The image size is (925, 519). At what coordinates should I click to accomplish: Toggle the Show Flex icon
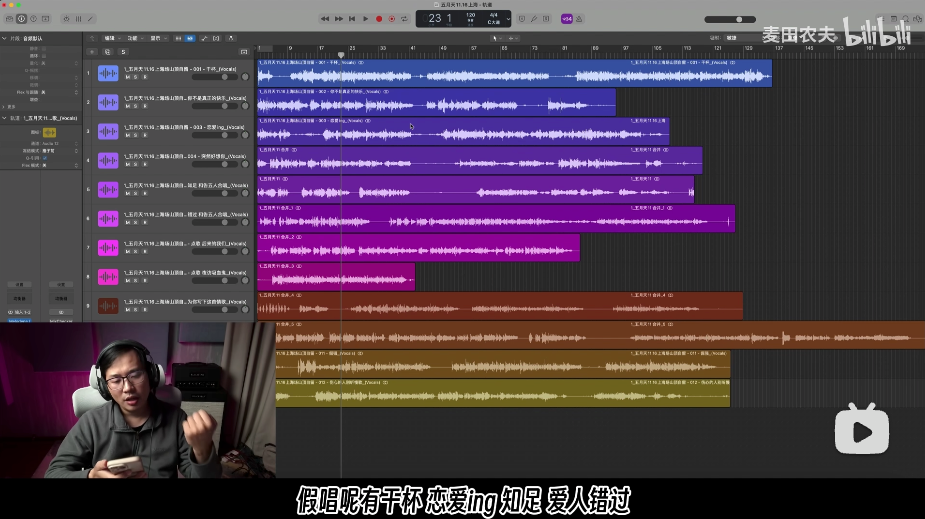coord(217,38)
